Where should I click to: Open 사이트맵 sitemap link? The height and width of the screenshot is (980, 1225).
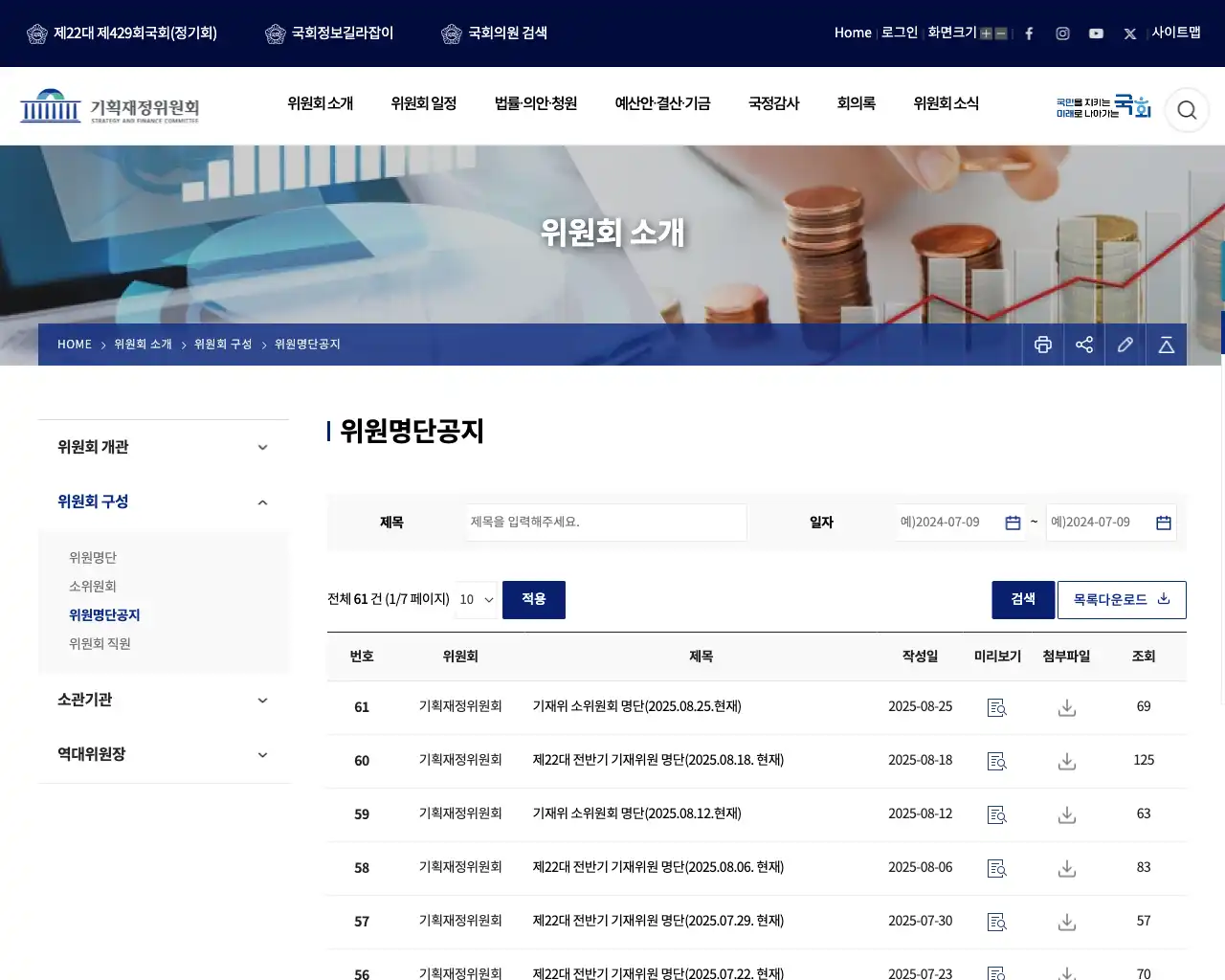coord(1176,33)
